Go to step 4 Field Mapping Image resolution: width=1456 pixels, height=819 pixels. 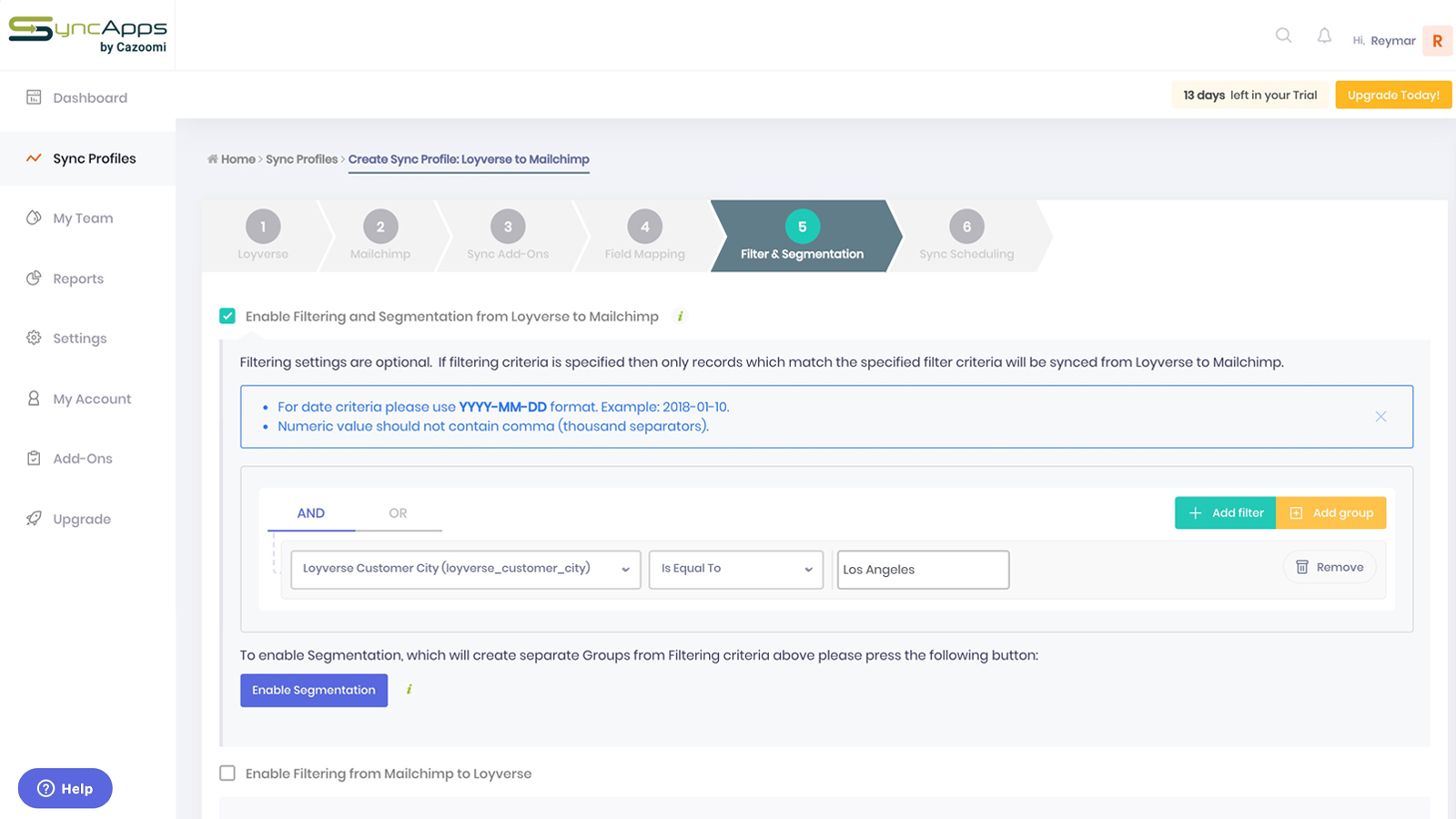[644, 236]
